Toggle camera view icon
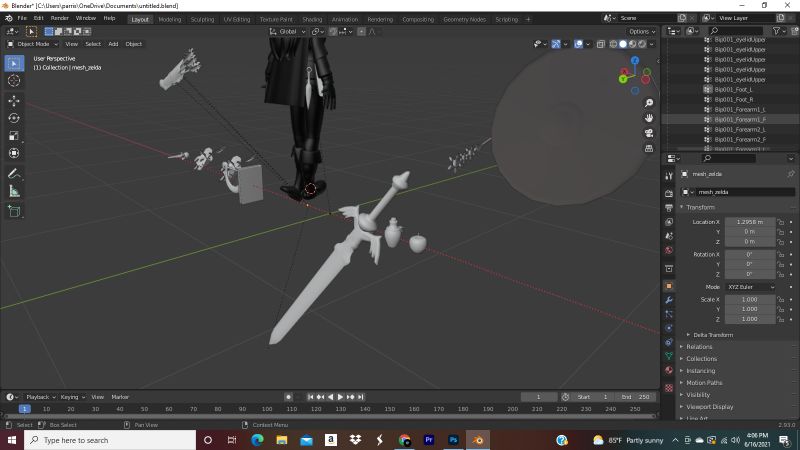This screenshot has width=800, height=450. (x=649, y=133)
